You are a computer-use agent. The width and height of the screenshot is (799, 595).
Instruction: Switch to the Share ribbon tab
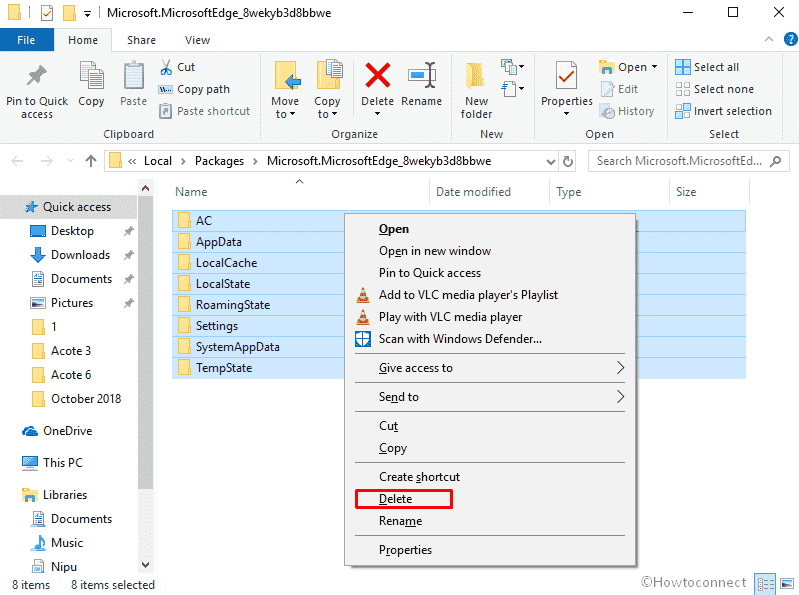(x=141, y=40)
